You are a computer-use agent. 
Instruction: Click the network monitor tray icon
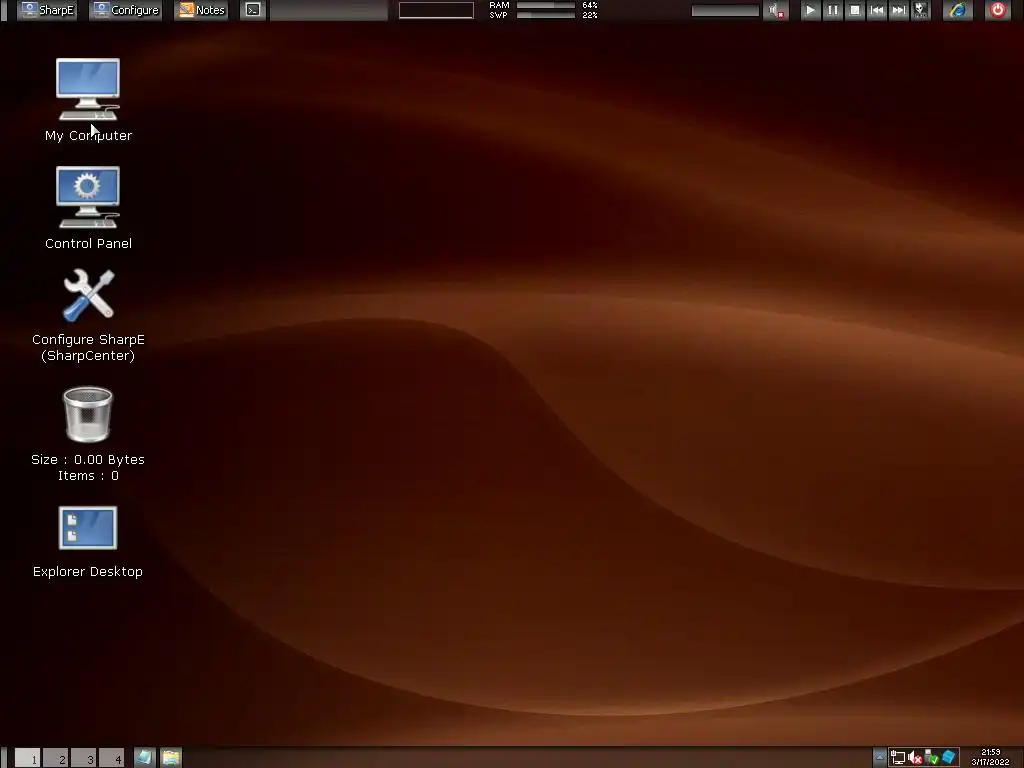click(898, 758)
